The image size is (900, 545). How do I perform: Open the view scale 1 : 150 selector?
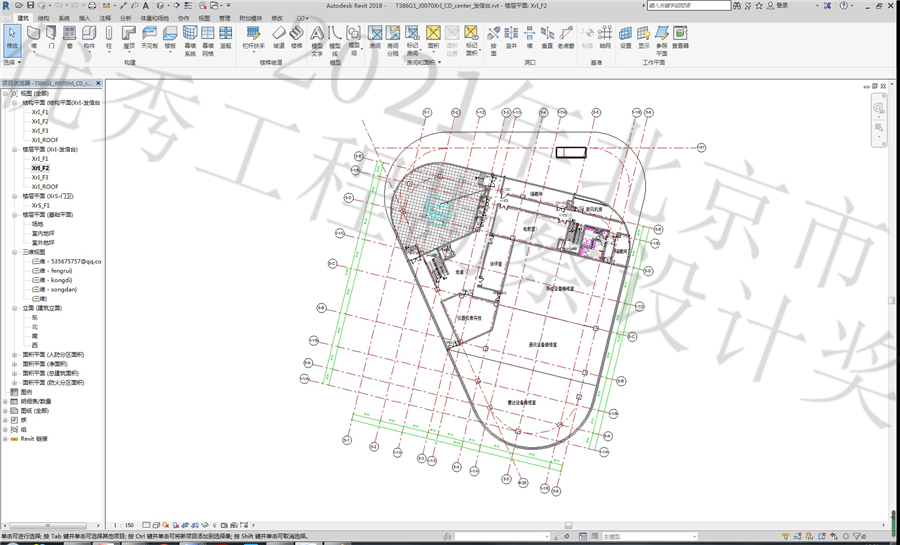click(123, 525)
